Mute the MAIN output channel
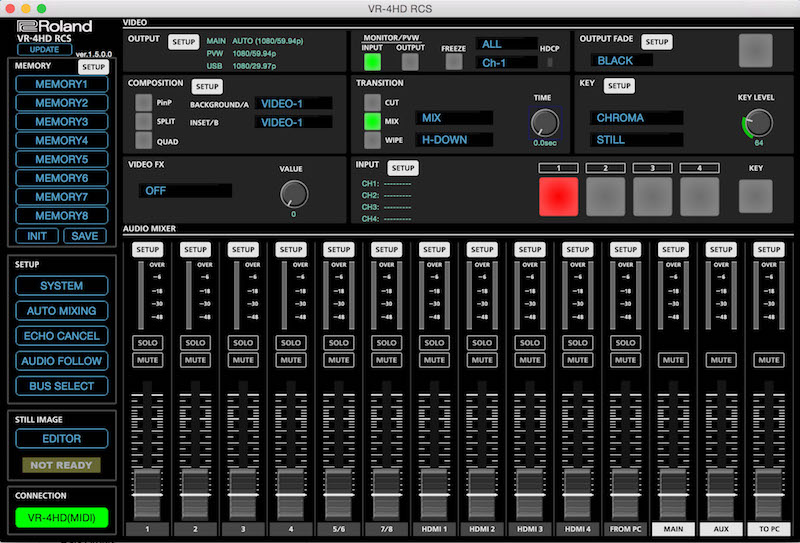Screen dimensions: 800x543 pos(673,360)
